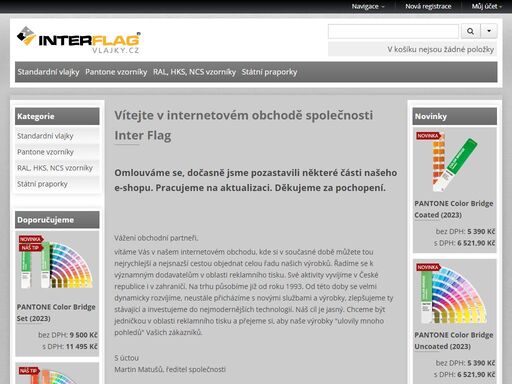
Task: Open the empty cart summary bar
Action: tap(412, 49)
